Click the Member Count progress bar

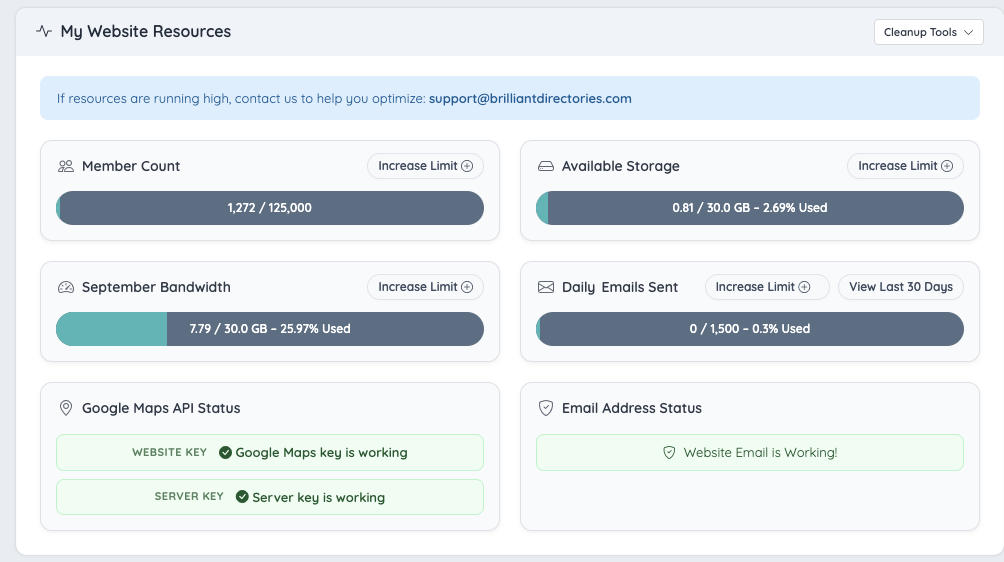click(270, 208)
